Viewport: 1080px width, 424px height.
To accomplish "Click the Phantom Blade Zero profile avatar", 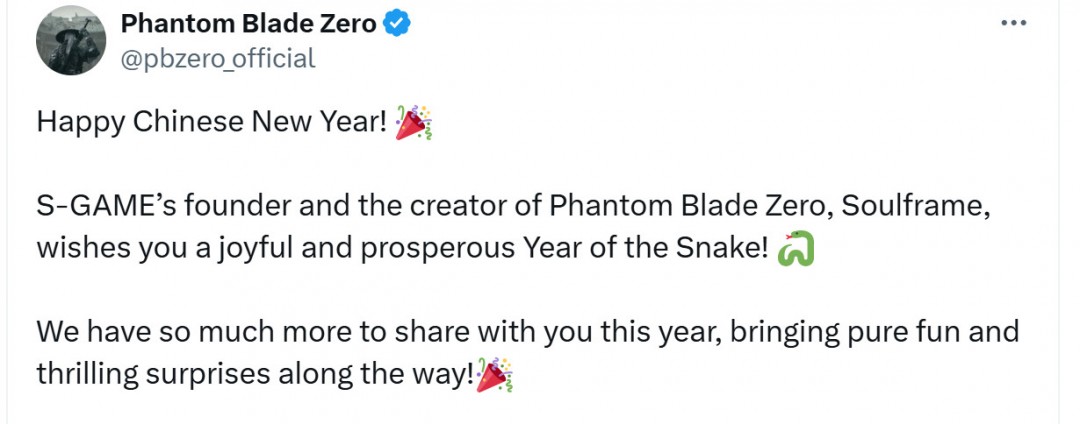I will 71,40.
